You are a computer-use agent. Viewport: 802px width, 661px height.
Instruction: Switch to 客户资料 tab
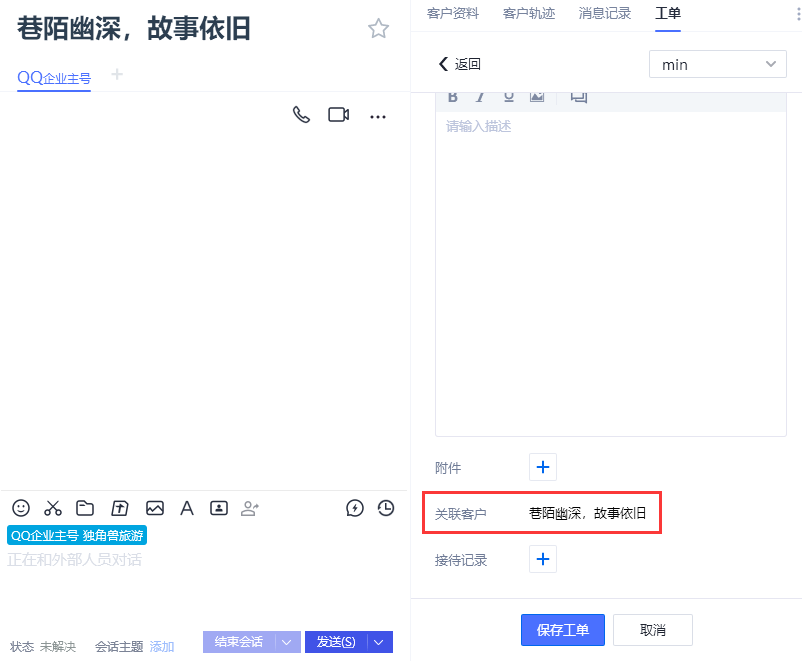[453, 13]
